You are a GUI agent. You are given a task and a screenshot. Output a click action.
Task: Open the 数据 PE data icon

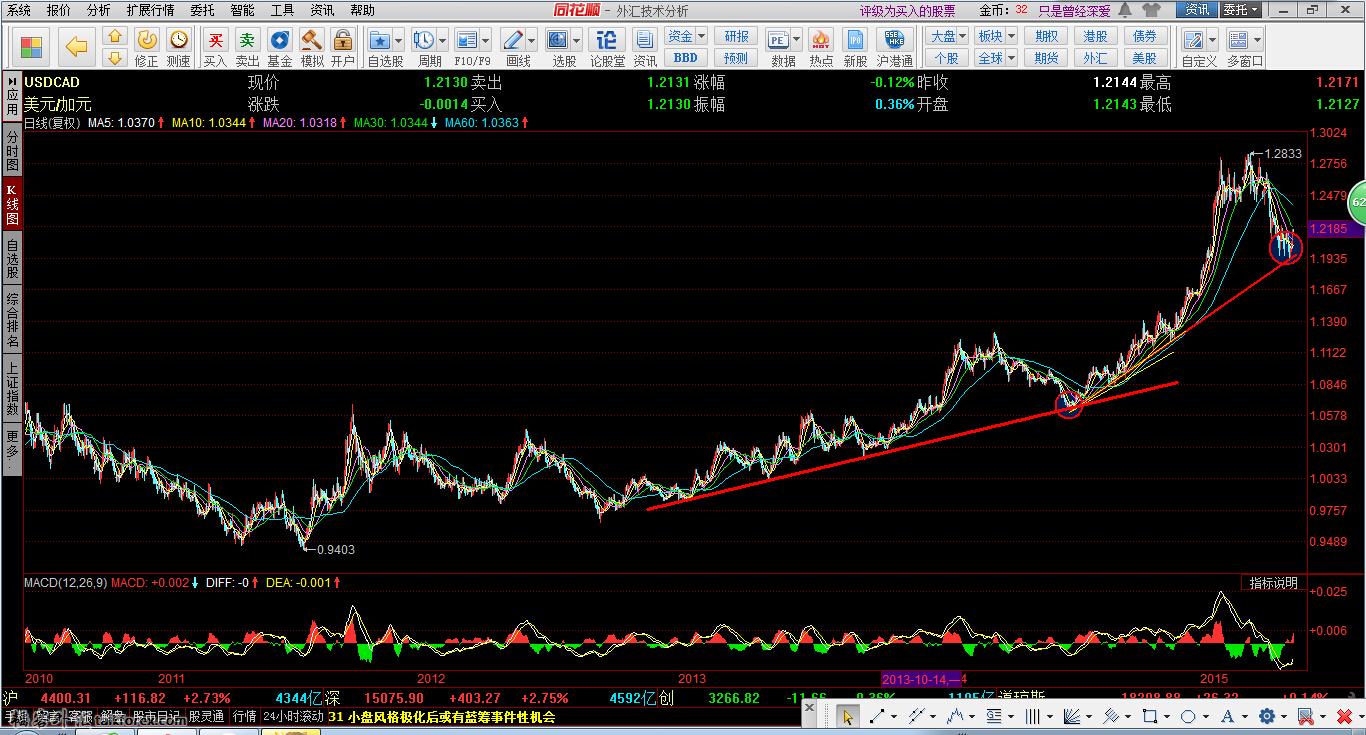tap(779, 40)
